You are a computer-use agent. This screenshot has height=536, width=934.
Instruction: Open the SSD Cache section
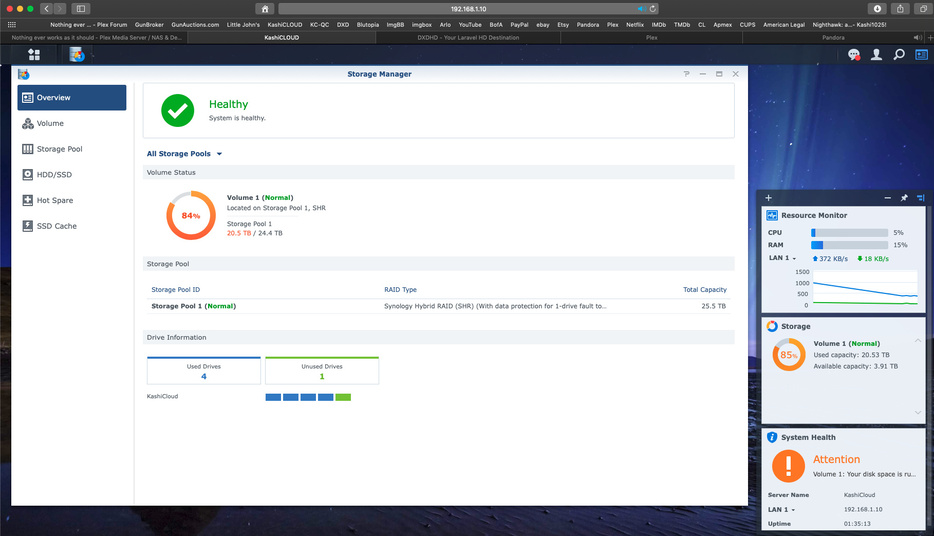(x=72, y=226)
